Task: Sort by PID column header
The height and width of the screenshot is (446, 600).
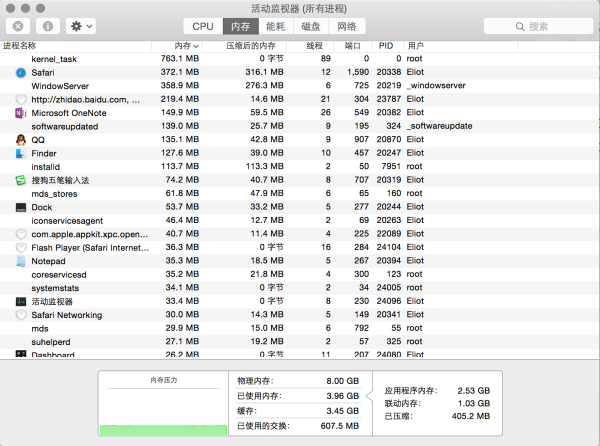Action: pyautogui.click(x=387, y=46)
